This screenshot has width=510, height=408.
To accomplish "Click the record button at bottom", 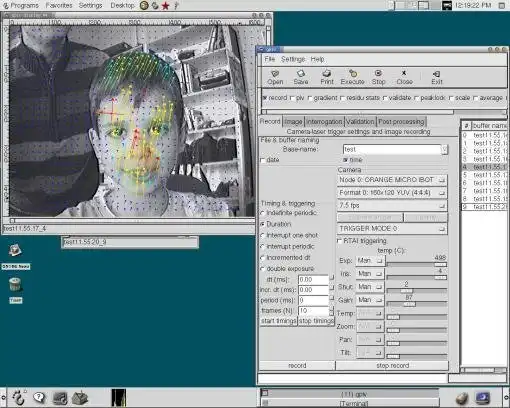I will point(297,366).
